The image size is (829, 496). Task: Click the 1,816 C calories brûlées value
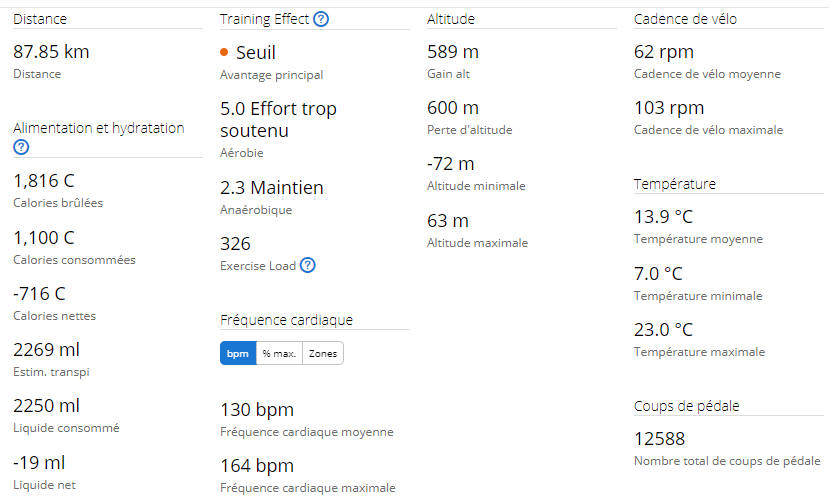pyautogui.click(x=44, y=181)
